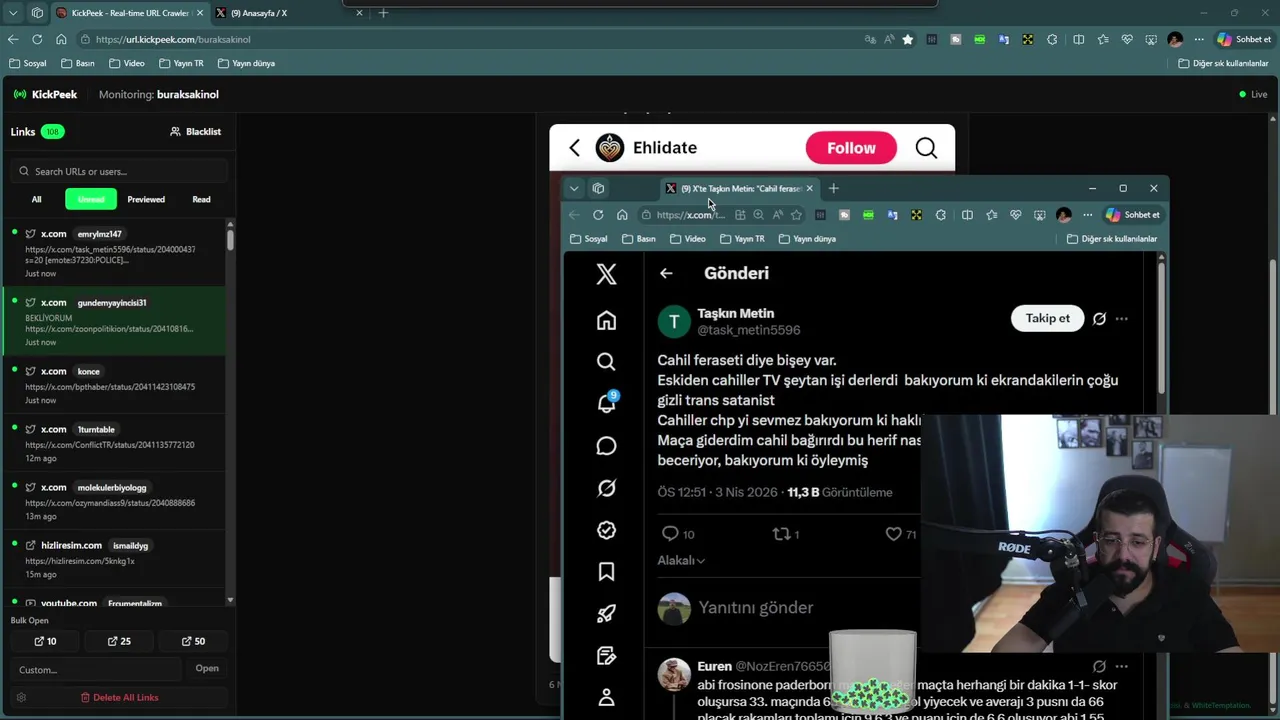Open Yayın TR bookmarks folder in KickPeek window
This screenshot has height=720, width=1280.
tap(181, 63)
